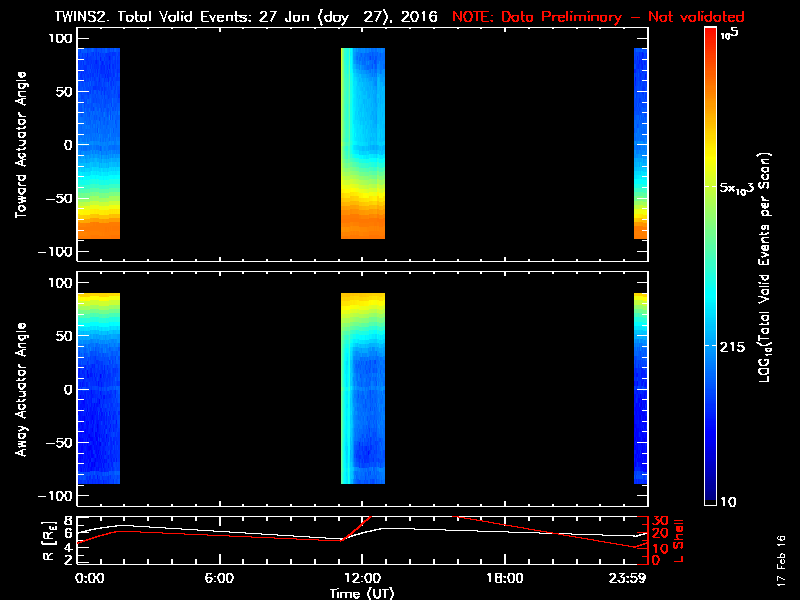Click the Away panel data strip near 12:00

pyautogui.click(x=363, y=388)
